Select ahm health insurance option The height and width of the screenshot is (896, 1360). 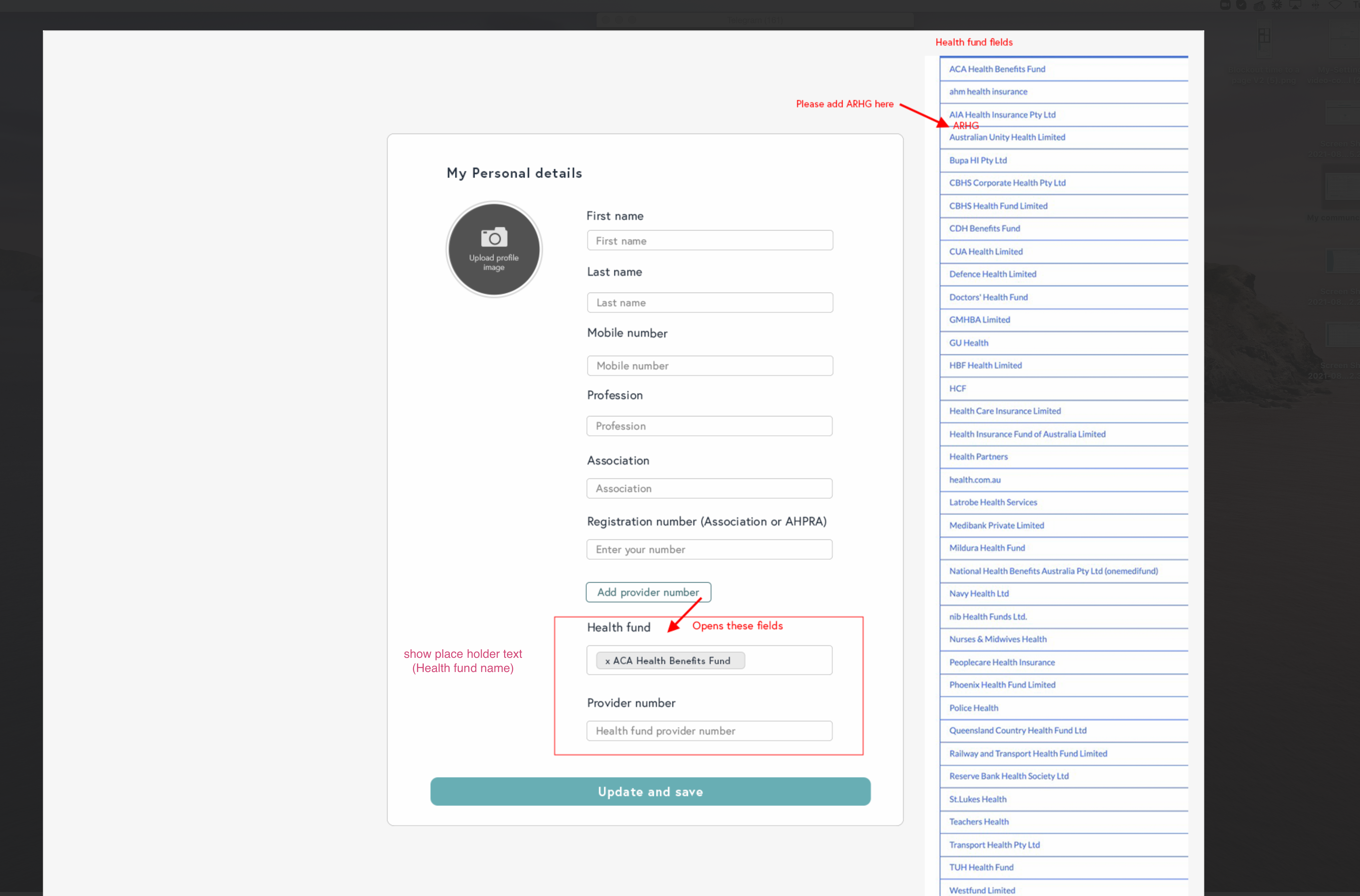988,91
